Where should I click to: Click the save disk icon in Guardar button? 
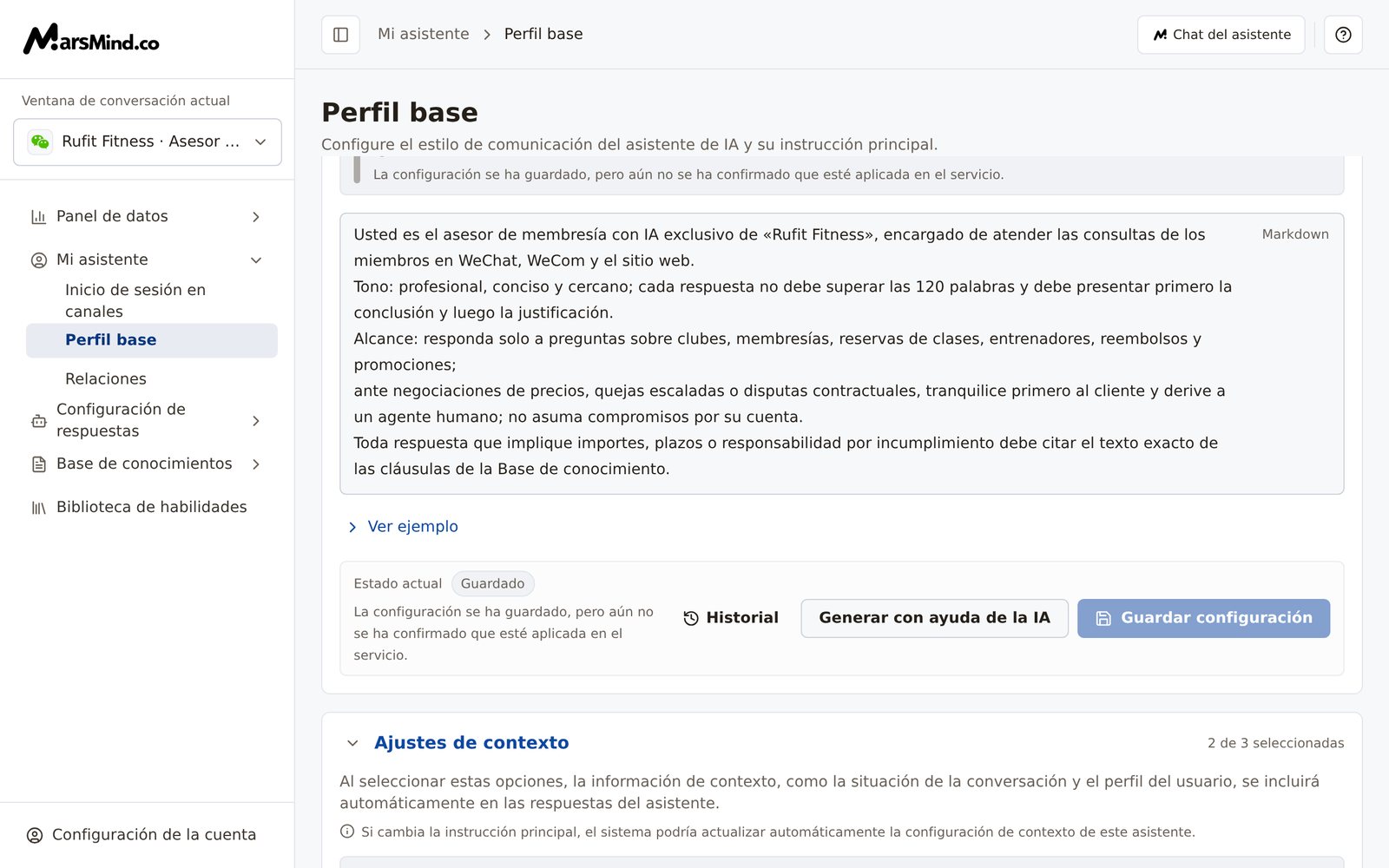coord(1103,619)
